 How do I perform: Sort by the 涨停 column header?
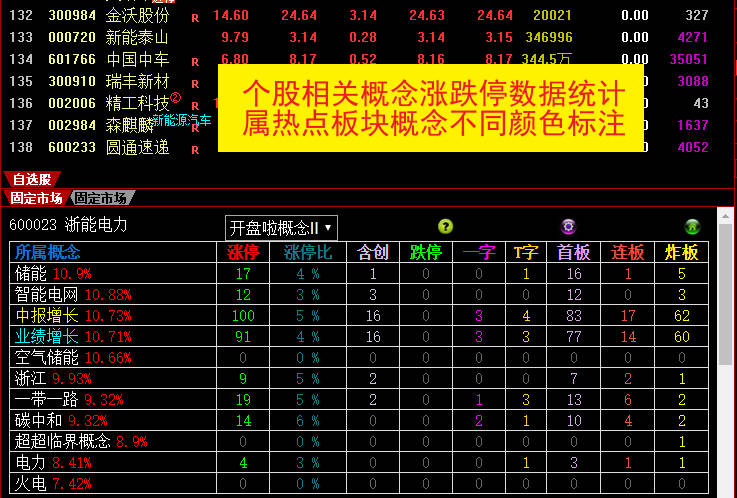click(x=243, y=252)
